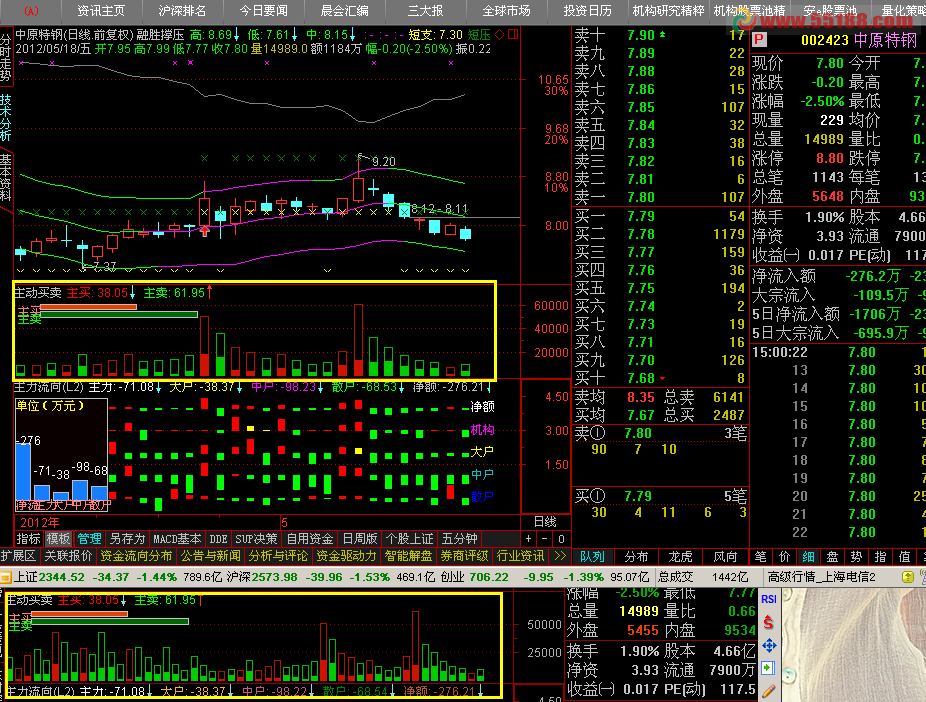Click the red S arrow icon
926x702 pixels.
[x=768, y=622]
